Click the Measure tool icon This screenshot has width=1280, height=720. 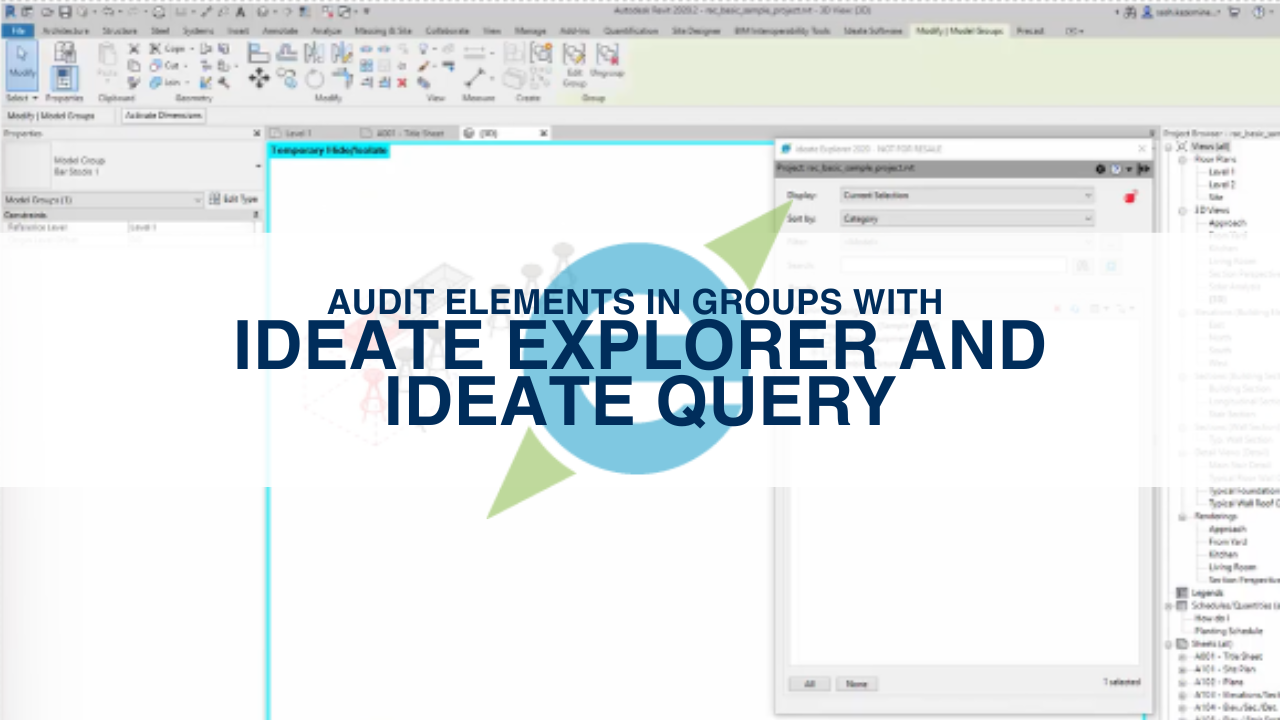tap(476, 77)
